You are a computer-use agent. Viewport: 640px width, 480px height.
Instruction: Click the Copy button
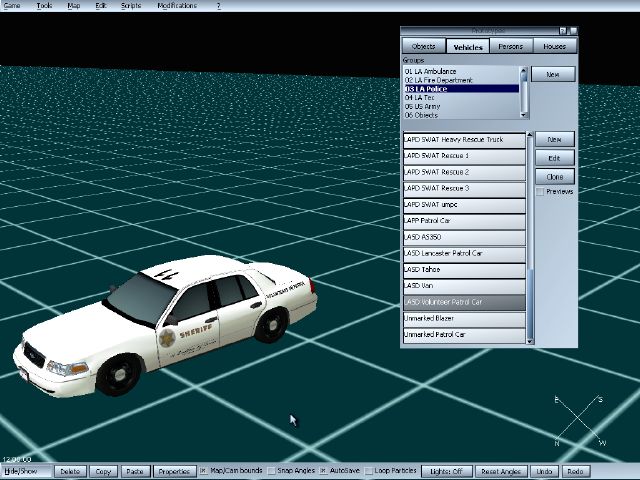click(103, 471)
